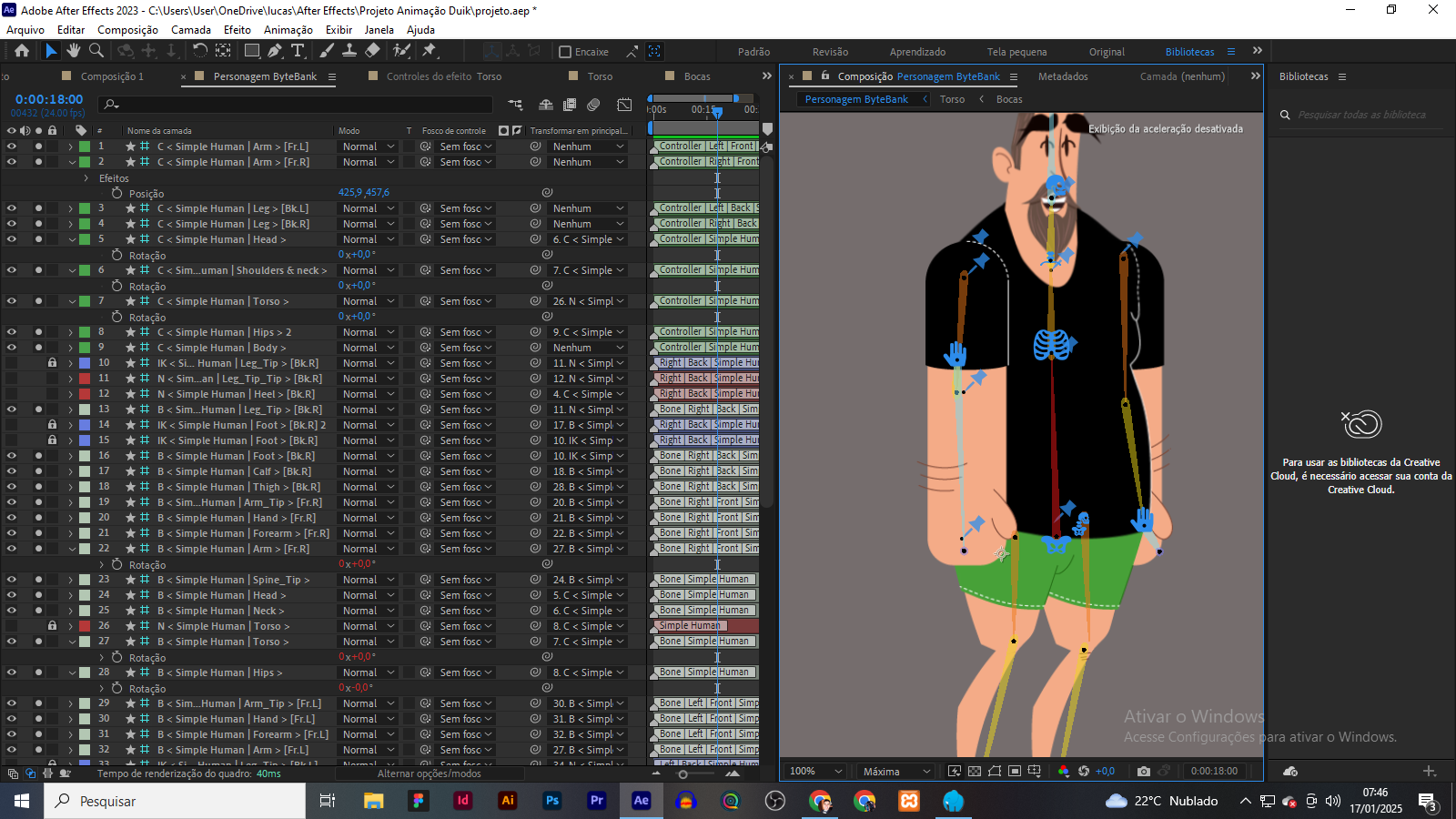Select the Puppet Pin tool
This screenshot has width=1456, height=819.
[x=430, y=51]
